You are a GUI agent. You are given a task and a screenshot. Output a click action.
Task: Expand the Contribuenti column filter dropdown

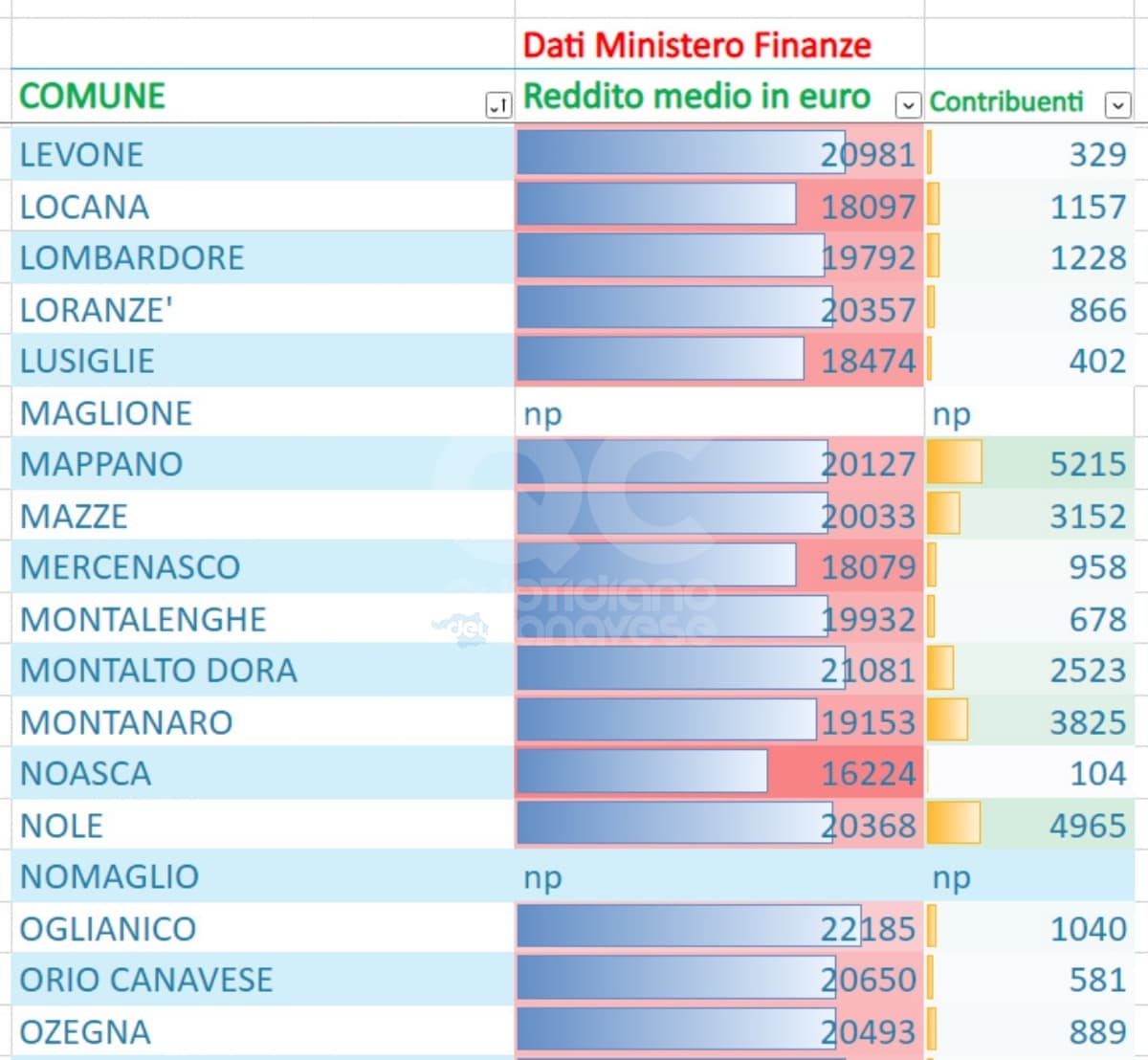click(x=1116, y=104)
